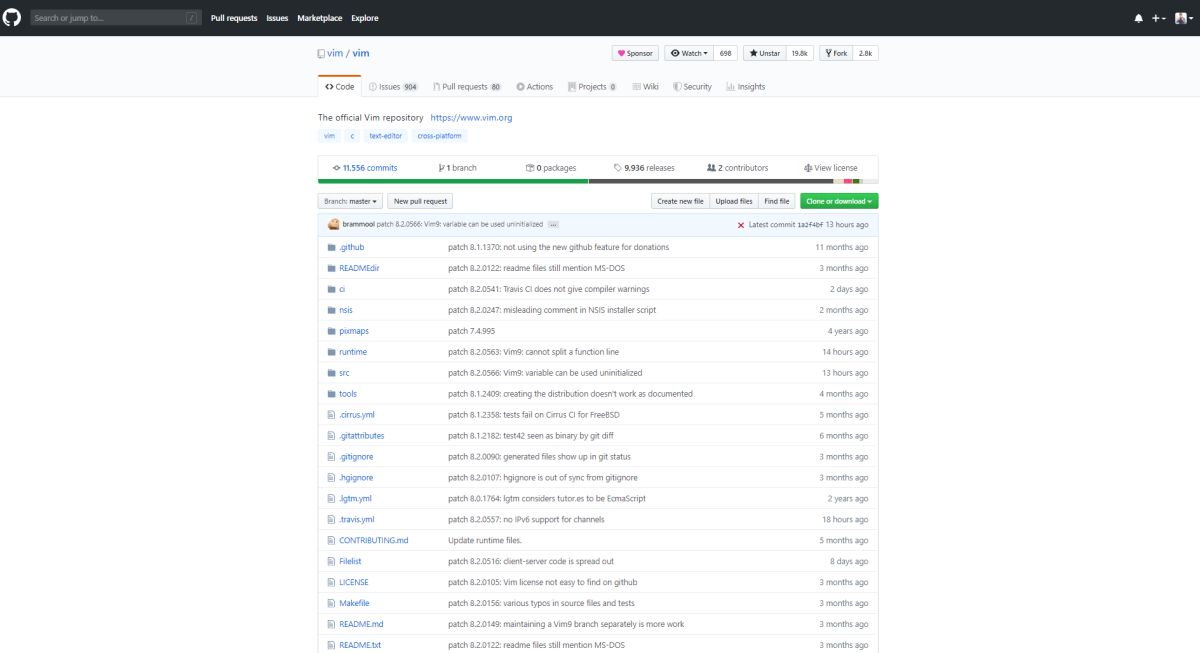Open the LICENSE file
Viewport: 1200px width, 653px height.
point(354,582)
